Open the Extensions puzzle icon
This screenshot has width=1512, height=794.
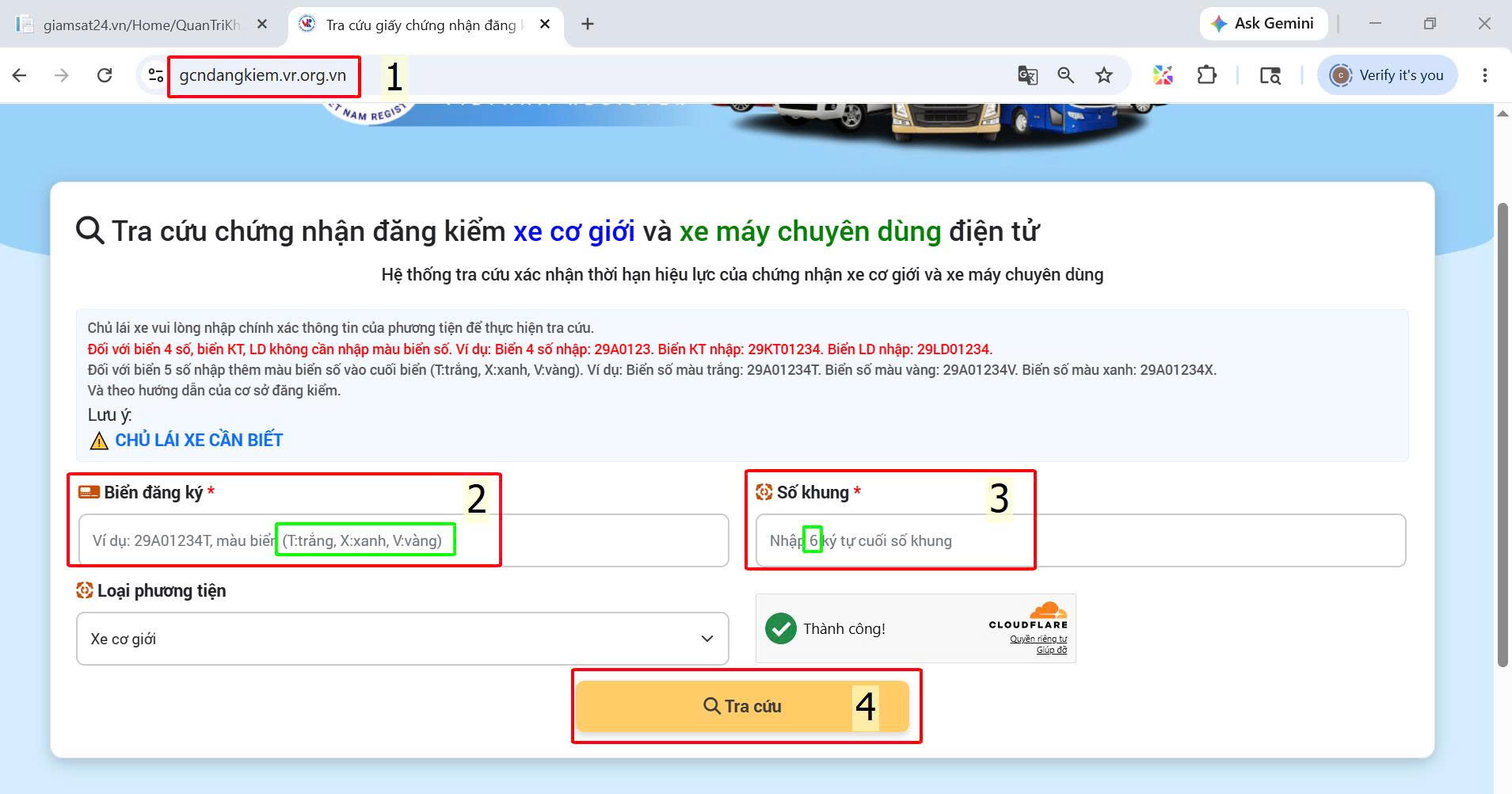pos(1206,75)
